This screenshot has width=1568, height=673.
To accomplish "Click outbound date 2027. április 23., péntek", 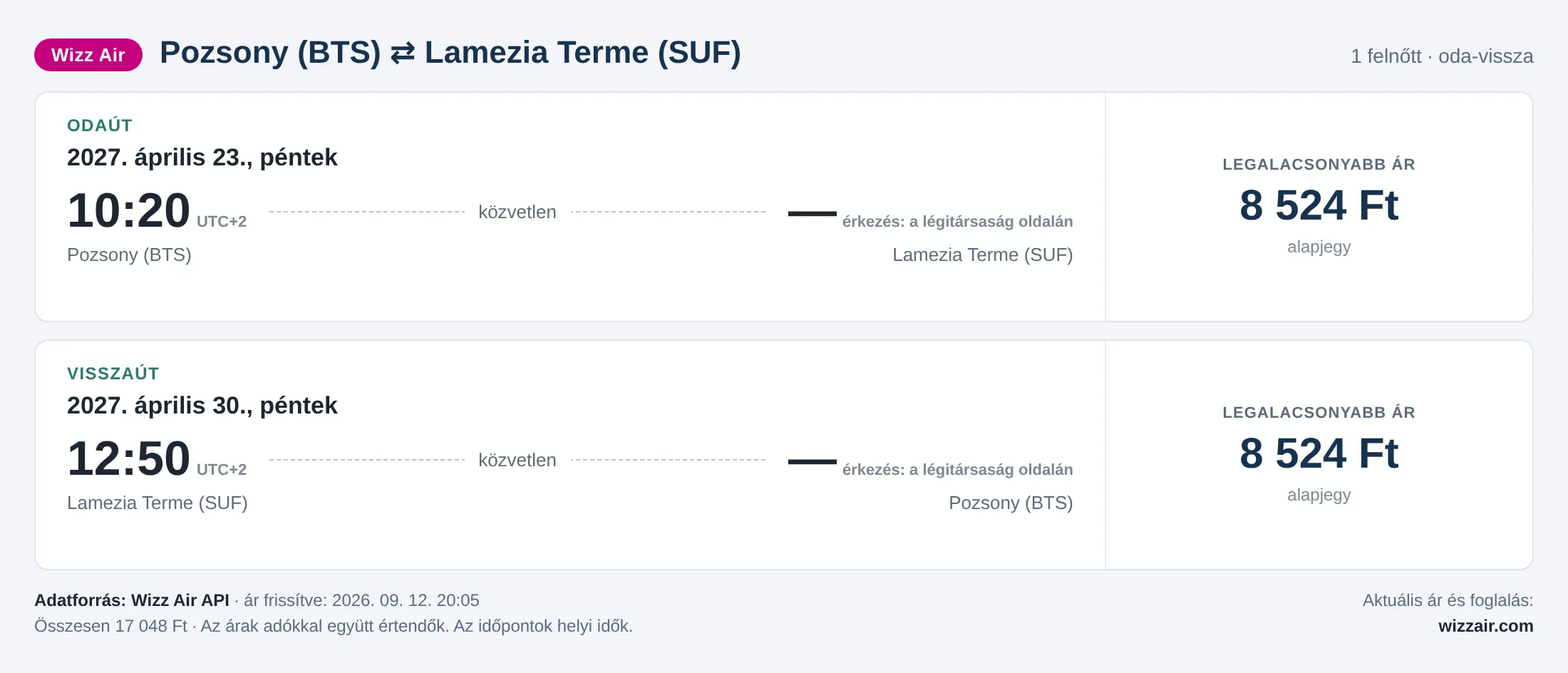I will [202, 157].
